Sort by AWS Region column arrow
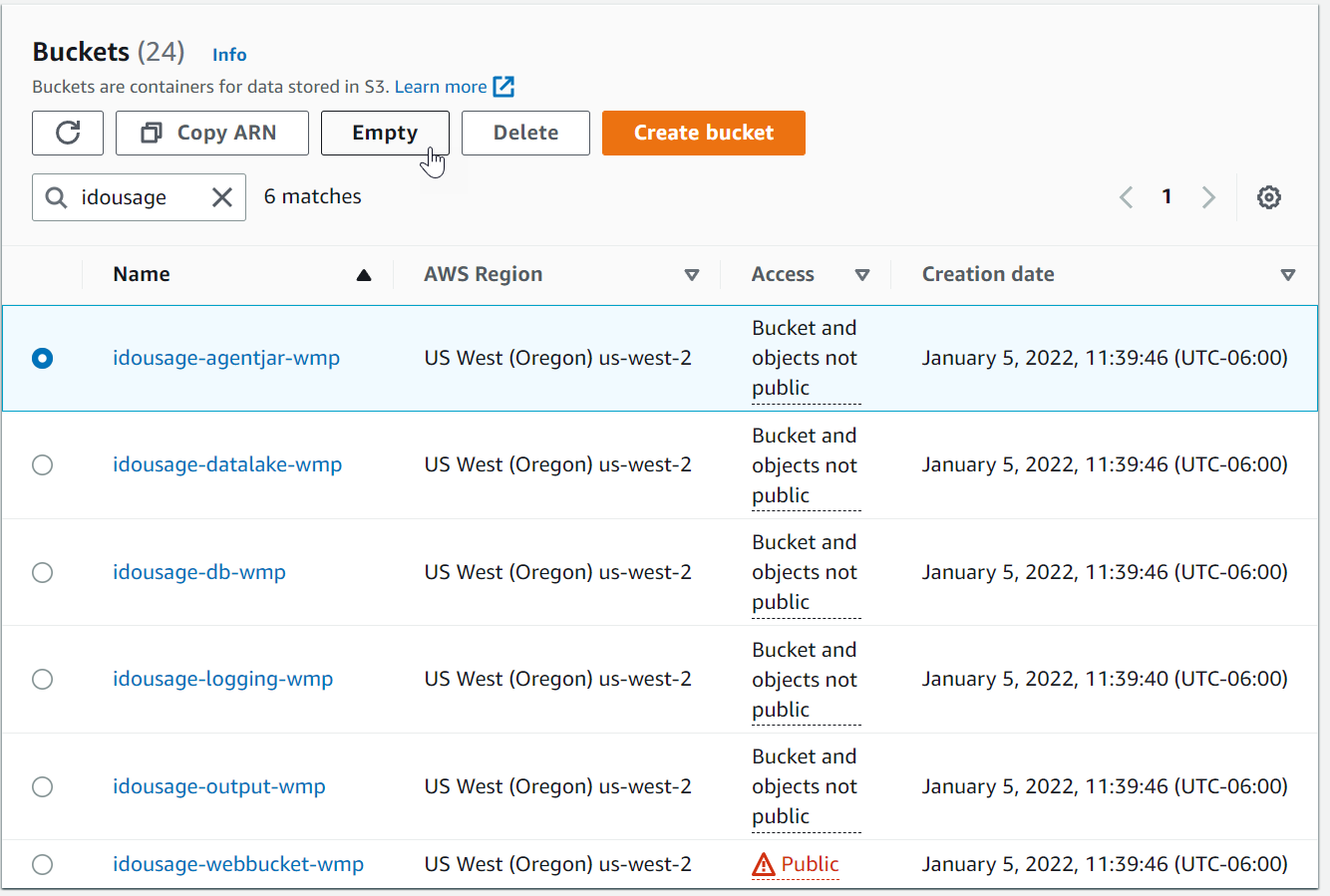Screen dimensions: 1330x896 692,275
